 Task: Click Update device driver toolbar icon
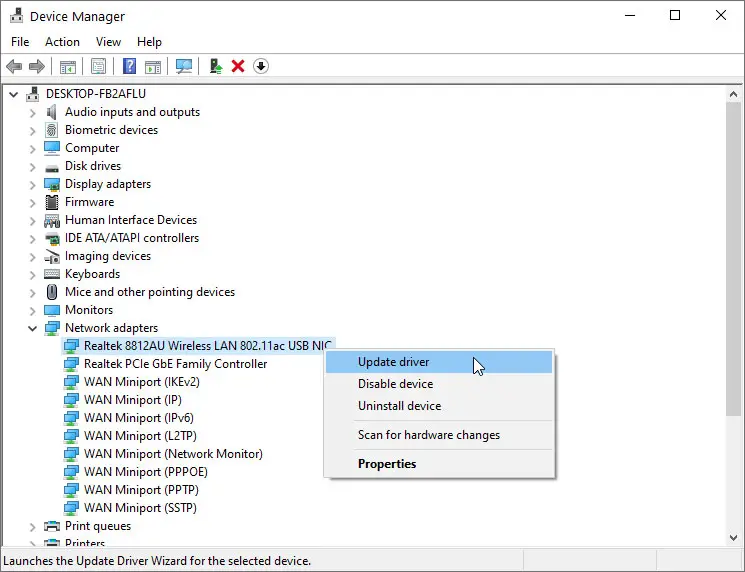tap(216, 66)
